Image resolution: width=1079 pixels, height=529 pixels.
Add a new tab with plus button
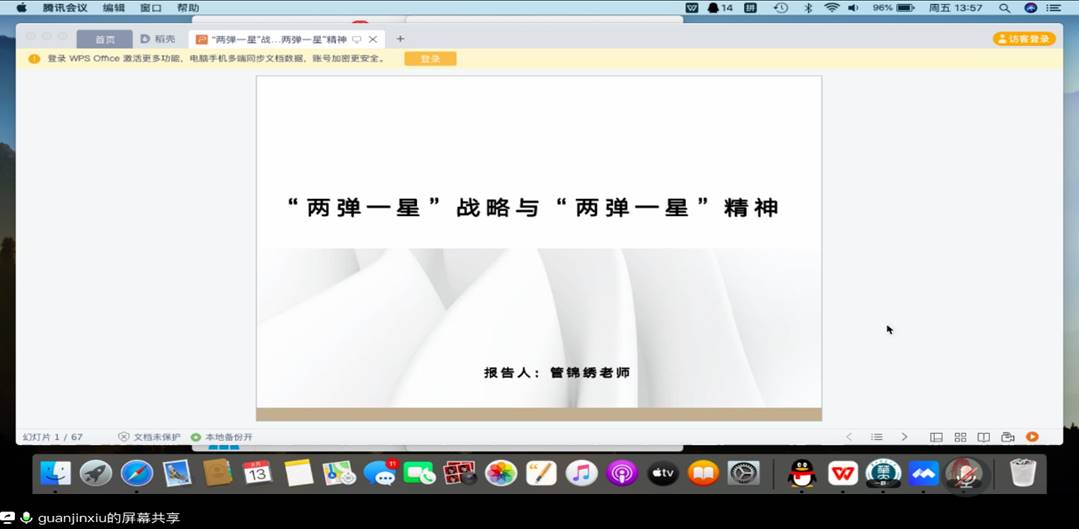coord(400,39)
